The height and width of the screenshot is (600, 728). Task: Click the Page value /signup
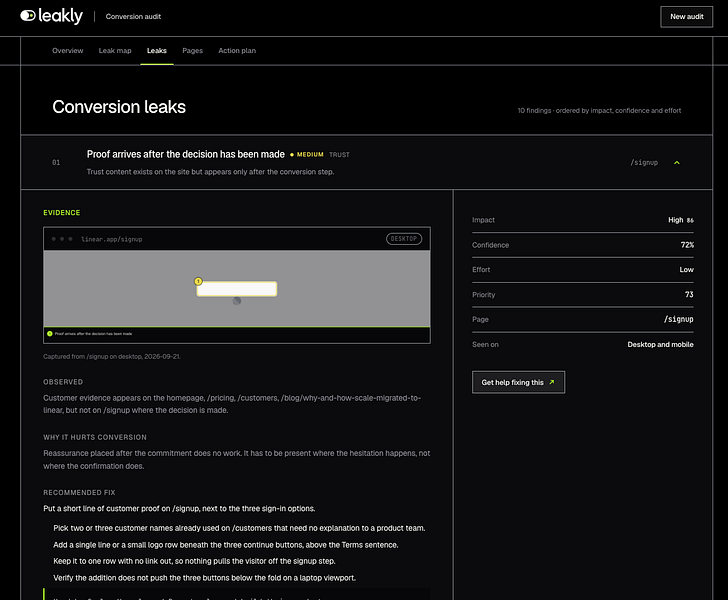[x=678, y=320]
